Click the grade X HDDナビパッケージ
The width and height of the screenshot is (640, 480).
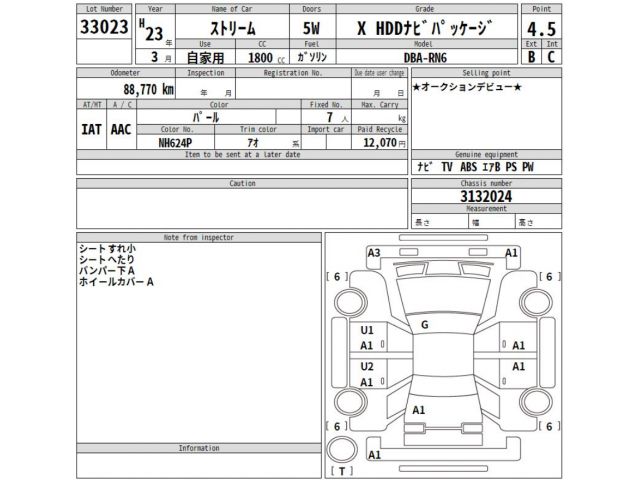point(424,28)
